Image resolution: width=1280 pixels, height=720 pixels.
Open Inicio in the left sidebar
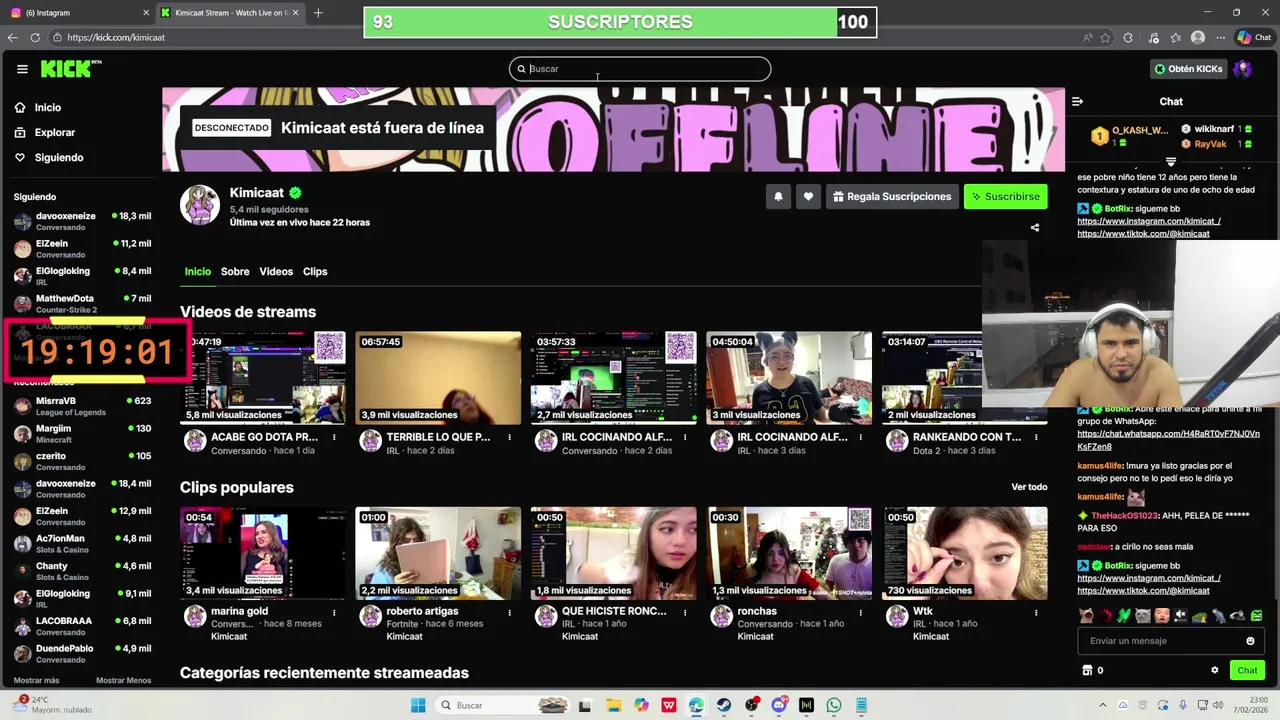47,107
